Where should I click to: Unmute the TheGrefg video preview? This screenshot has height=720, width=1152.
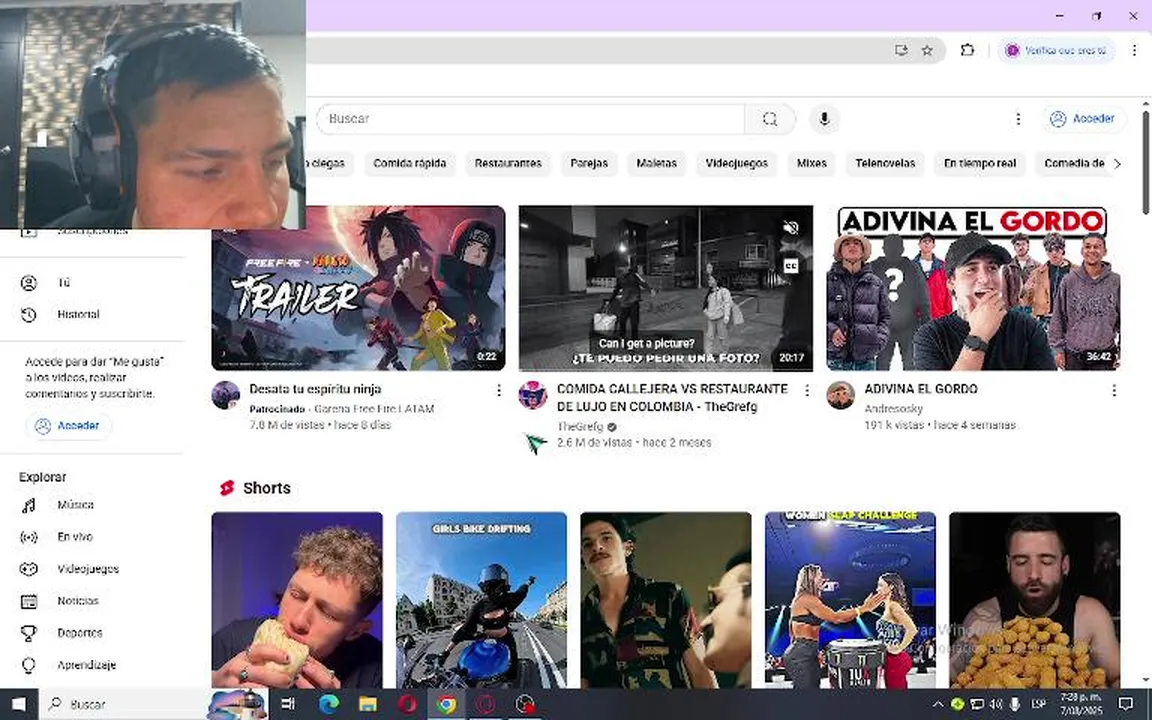pyautogui.click(x=791, y=228)
